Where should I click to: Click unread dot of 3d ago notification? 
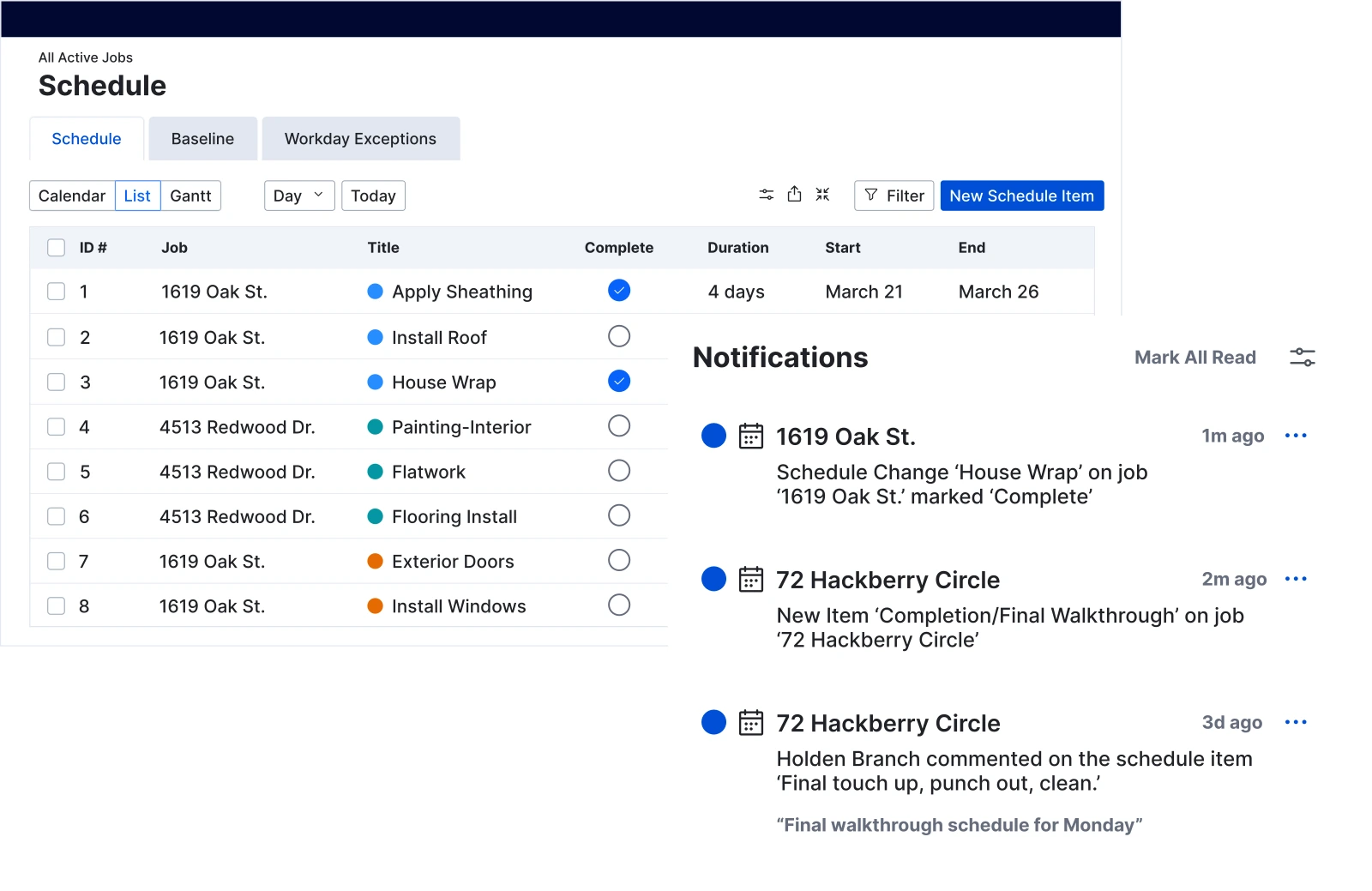coord(713,722)
